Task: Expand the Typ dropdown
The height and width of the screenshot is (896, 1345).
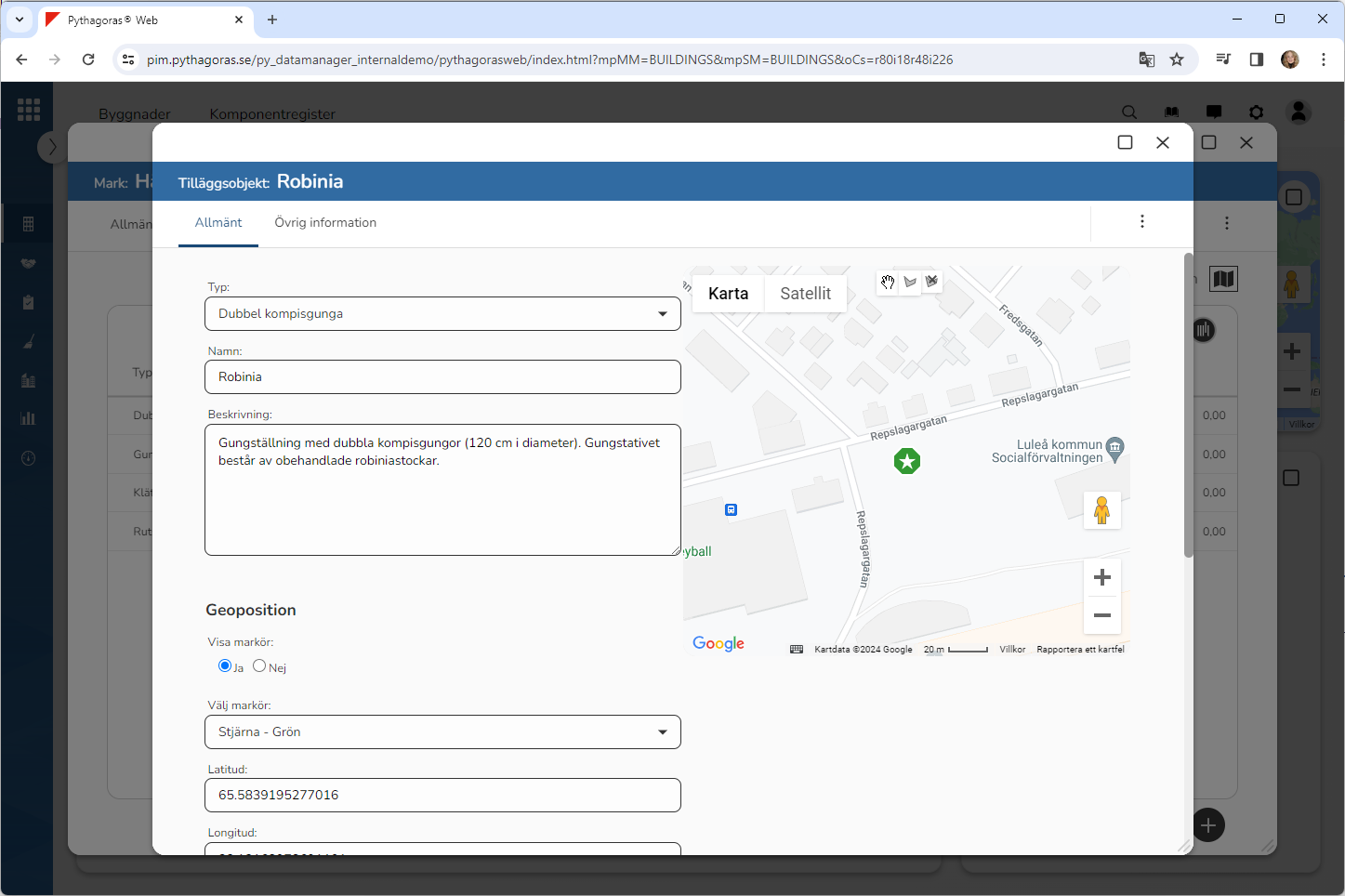Action: (x=442, y=314)
